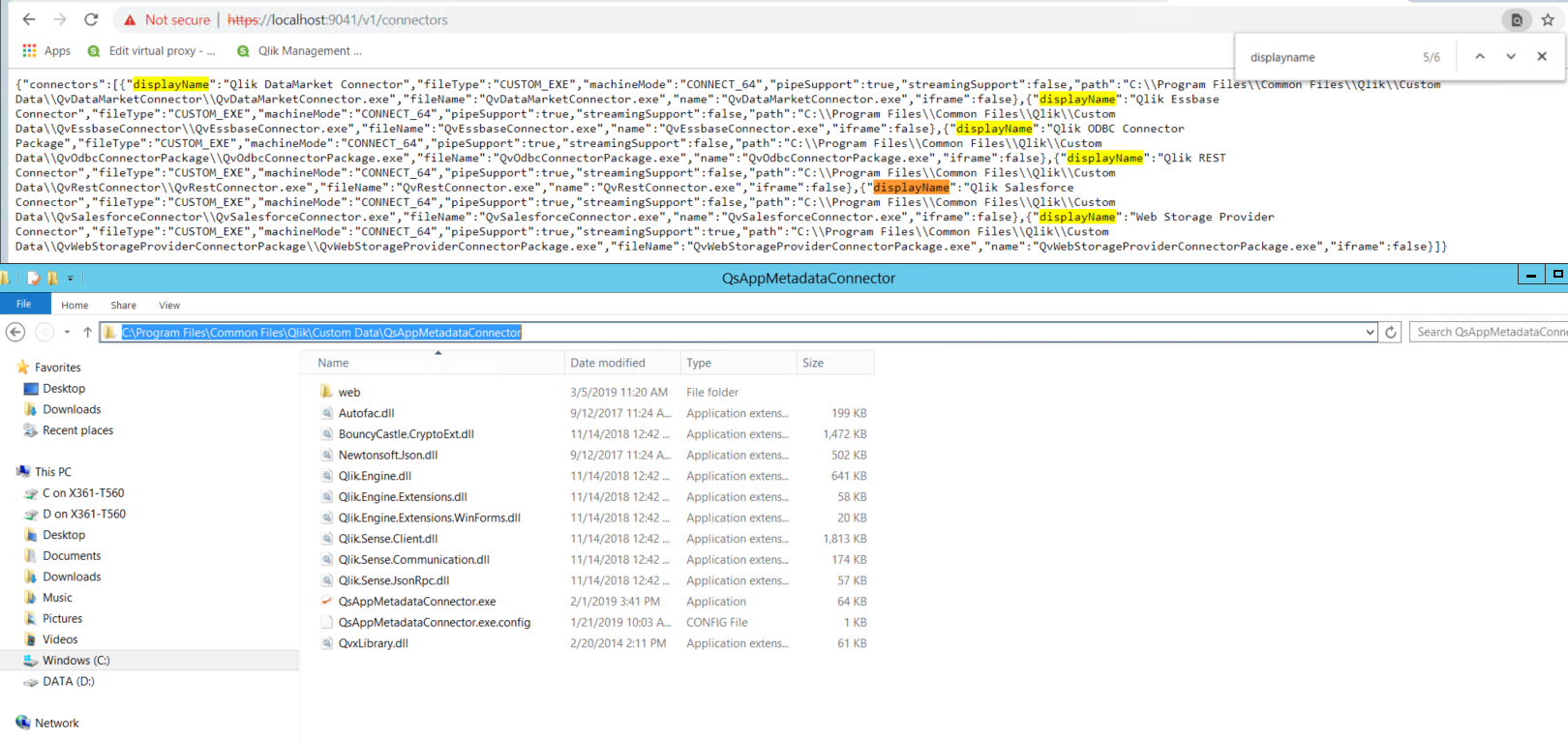This screenshot has height=739, width=1568.
Task: Sort files by Date modified column
Action: pos(622,363)
